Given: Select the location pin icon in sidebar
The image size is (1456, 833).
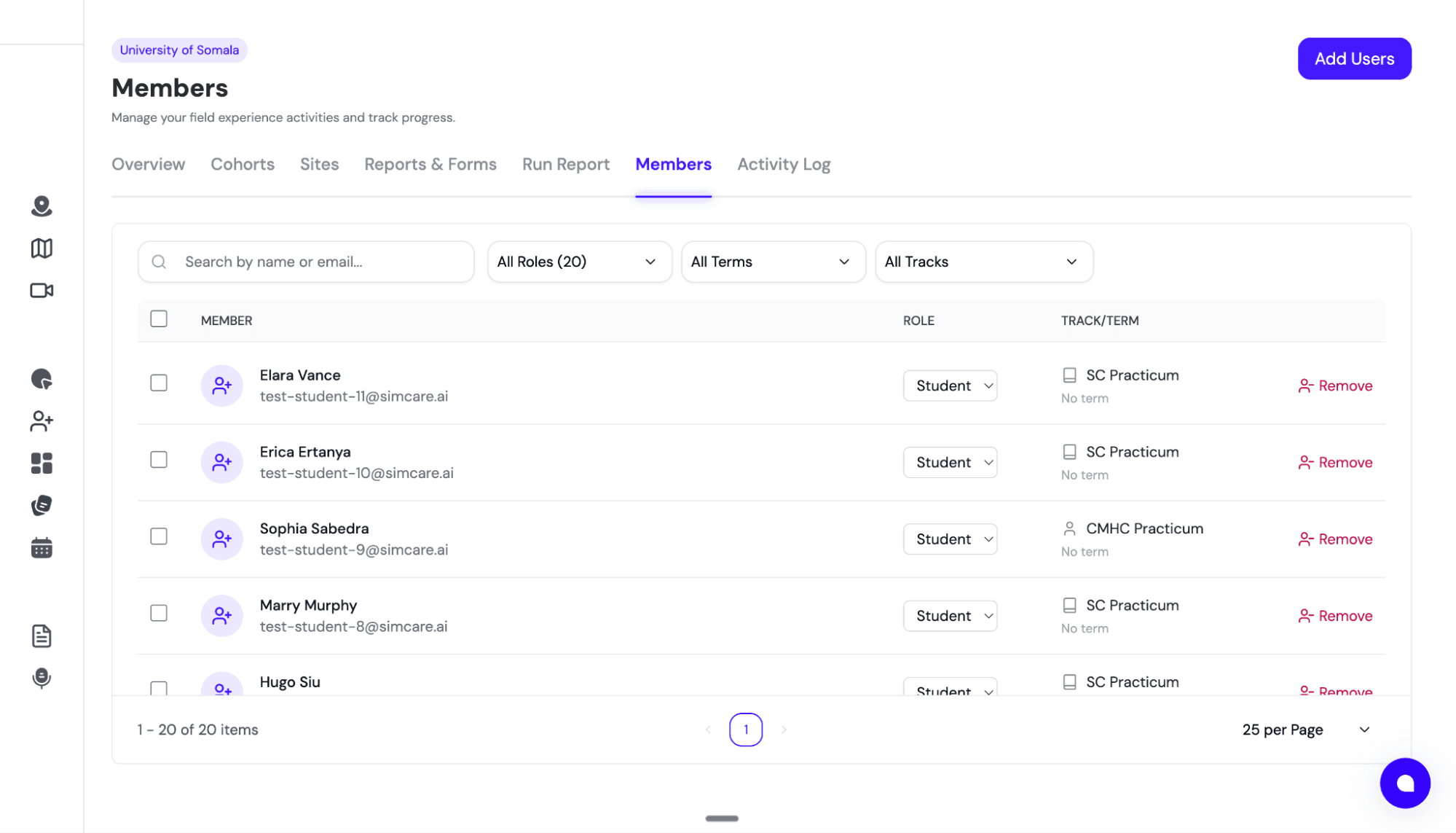Looking at the screenshot, I should click(x=42, y=206).
